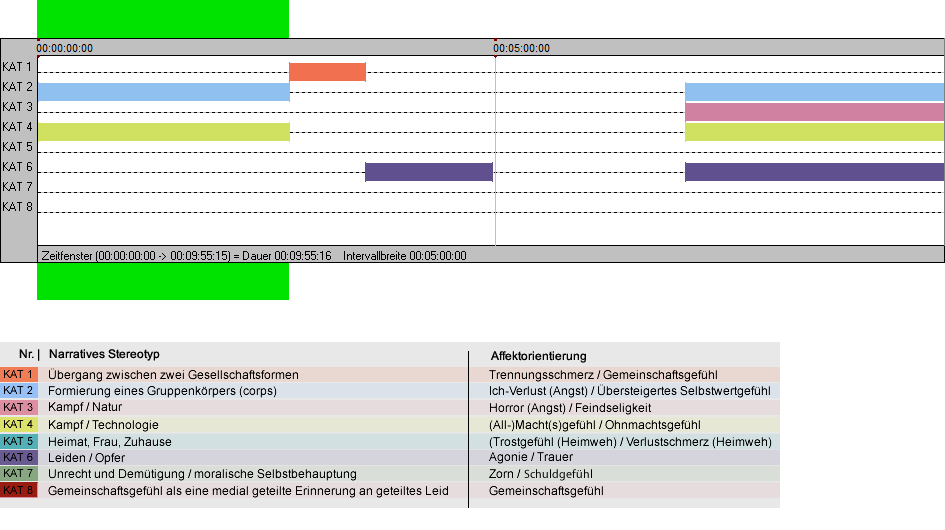Click '(All-)Macht(s)gefühl / Ohnmachtsgefühl' text

tap(594, 424)
